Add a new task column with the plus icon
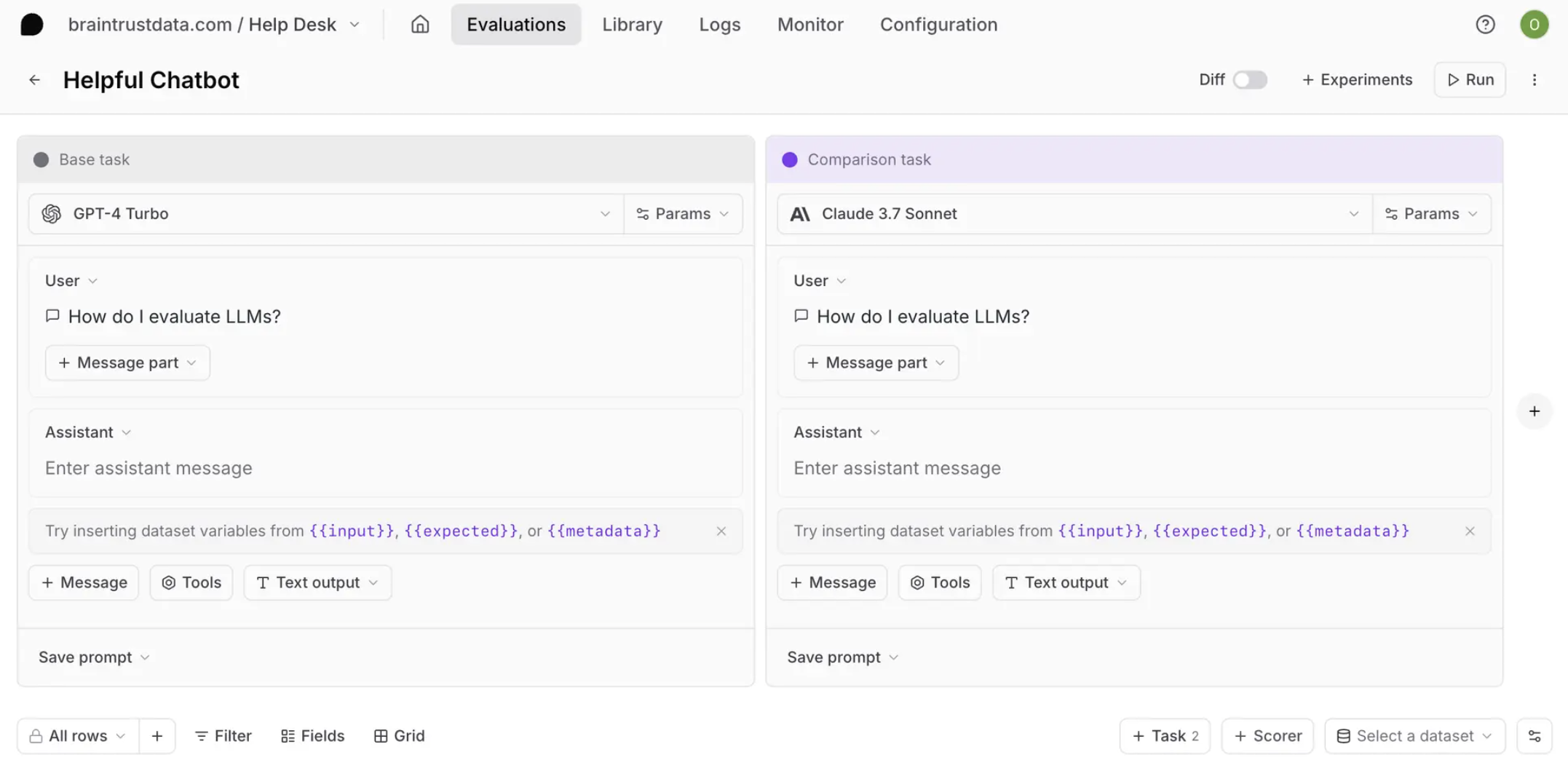Image resolution: width=1568 pixels, height=776 pixels. point(1534,411)
